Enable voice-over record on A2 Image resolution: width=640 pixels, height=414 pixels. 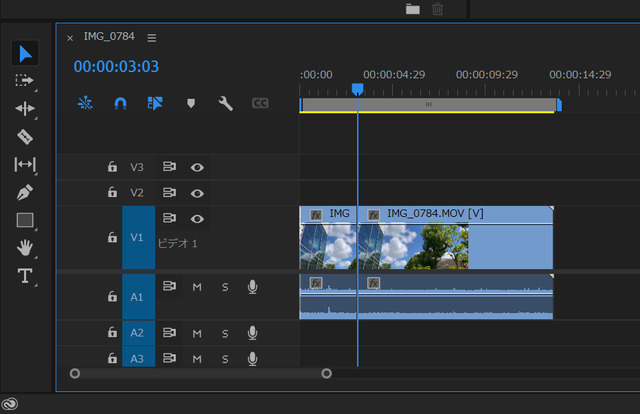coord(253,333)
